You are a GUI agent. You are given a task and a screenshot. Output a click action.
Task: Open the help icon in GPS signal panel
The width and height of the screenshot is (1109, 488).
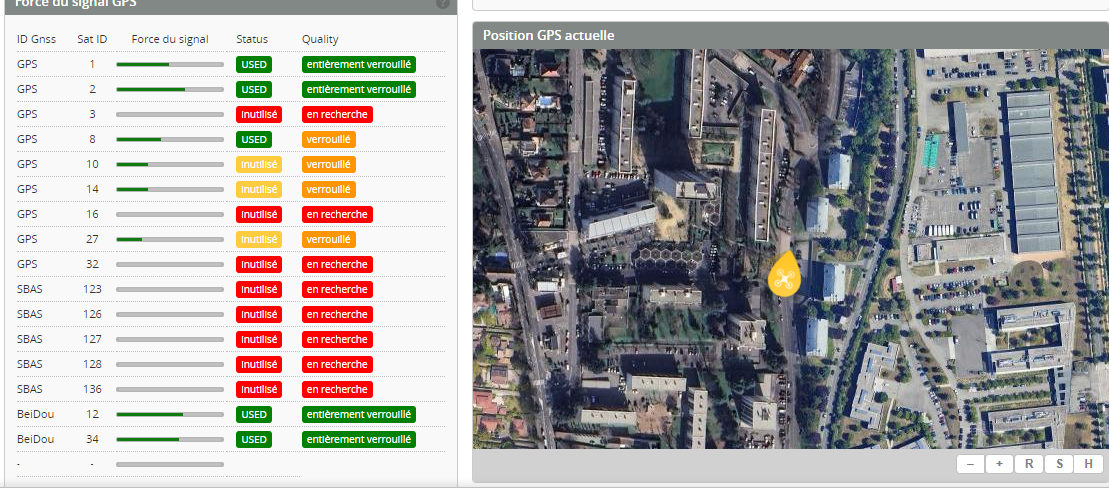pos(442,3)
